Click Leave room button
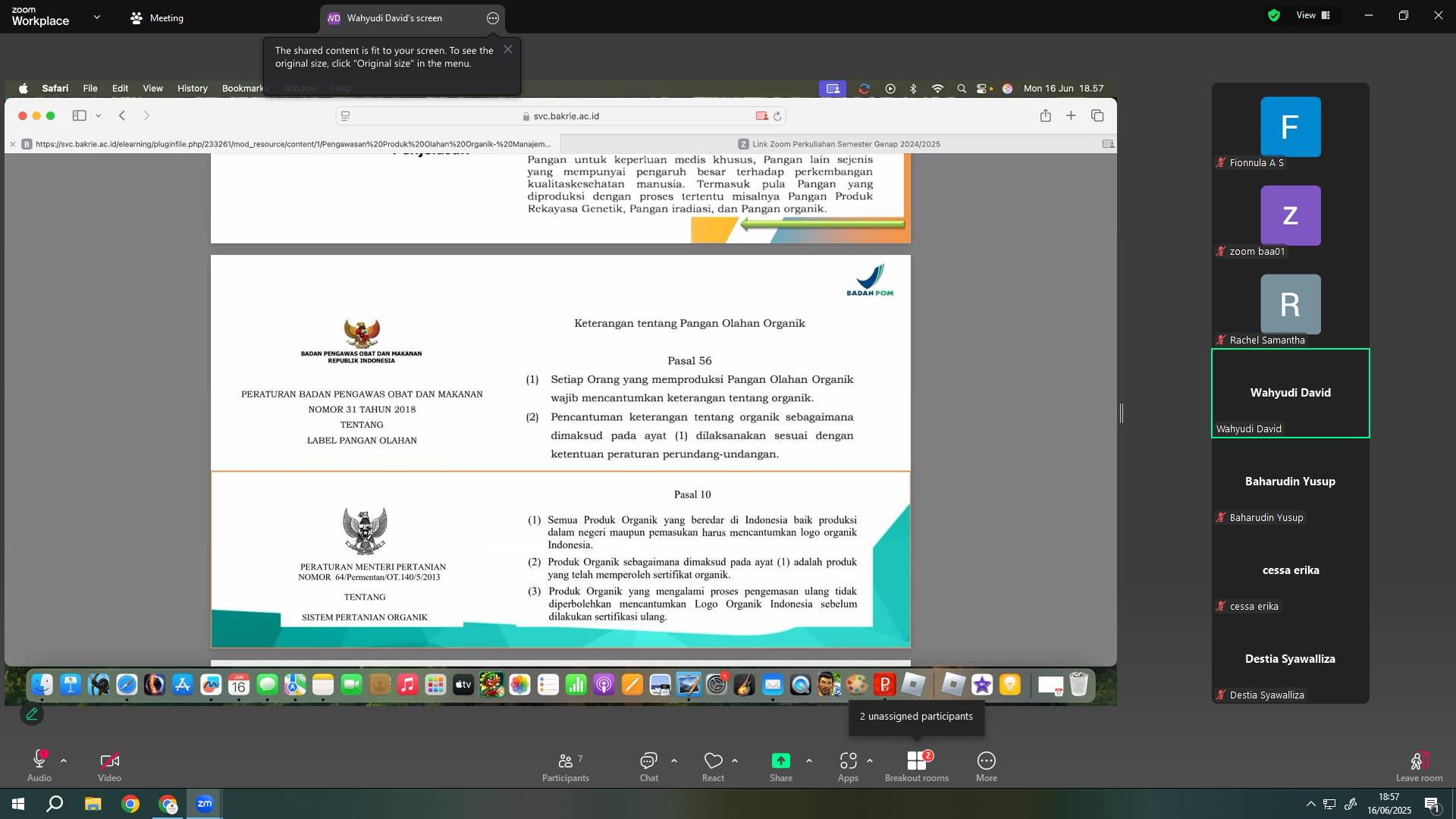Image resolution: width=1456 pixels, height=819 pixels. tap(1420, 766)
